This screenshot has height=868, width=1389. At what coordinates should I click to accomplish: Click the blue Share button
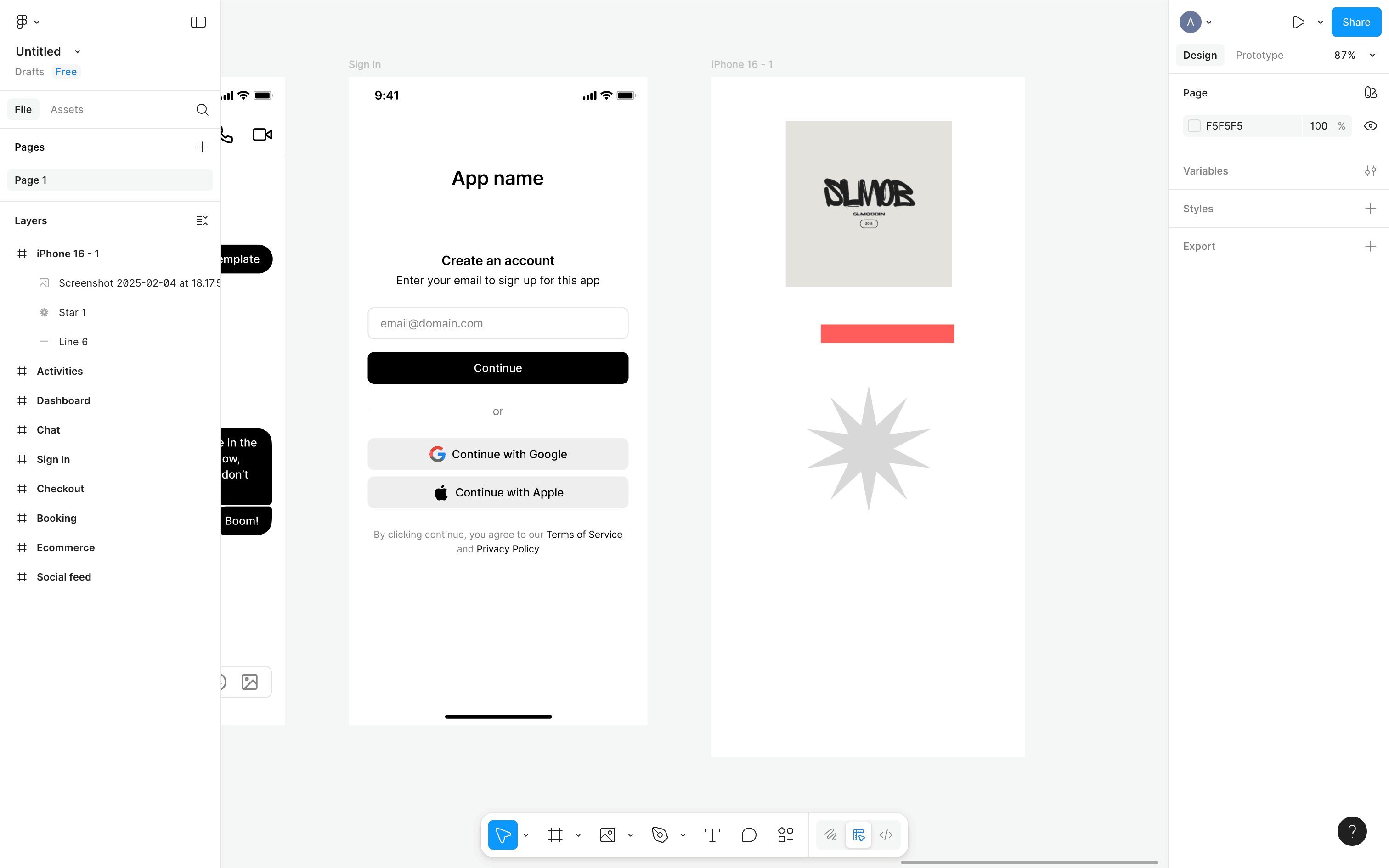(1356, 22)
